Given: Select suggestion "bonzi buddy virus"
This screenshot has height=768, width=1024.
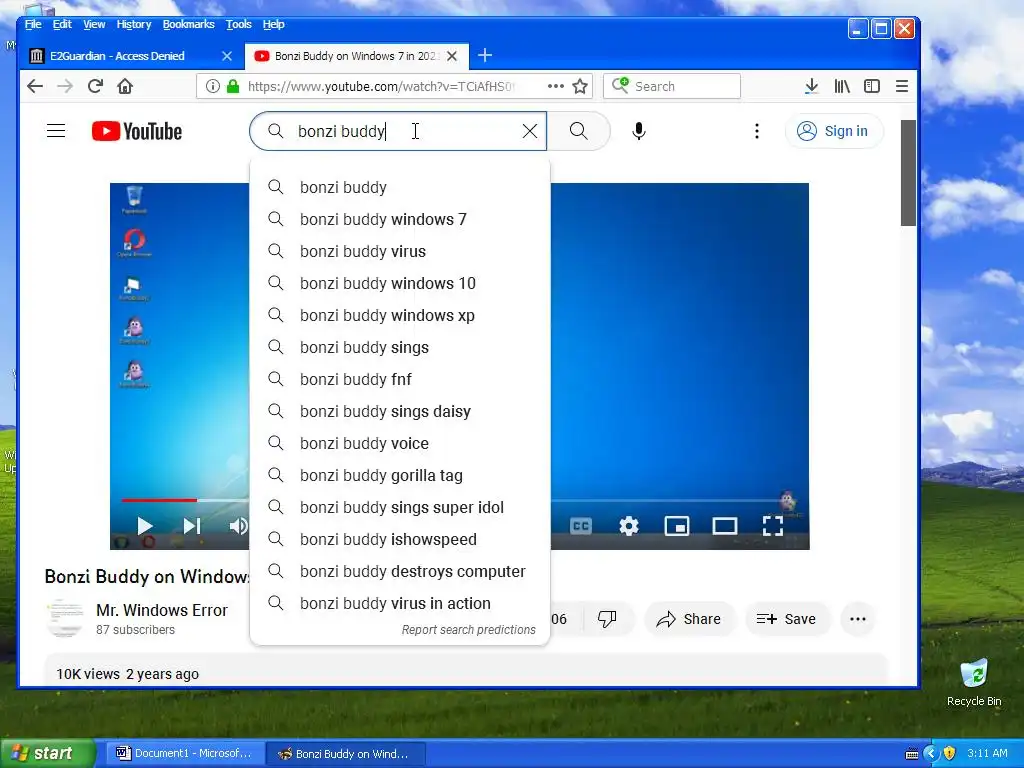Looking at the screenshot, I should point(400,251).
